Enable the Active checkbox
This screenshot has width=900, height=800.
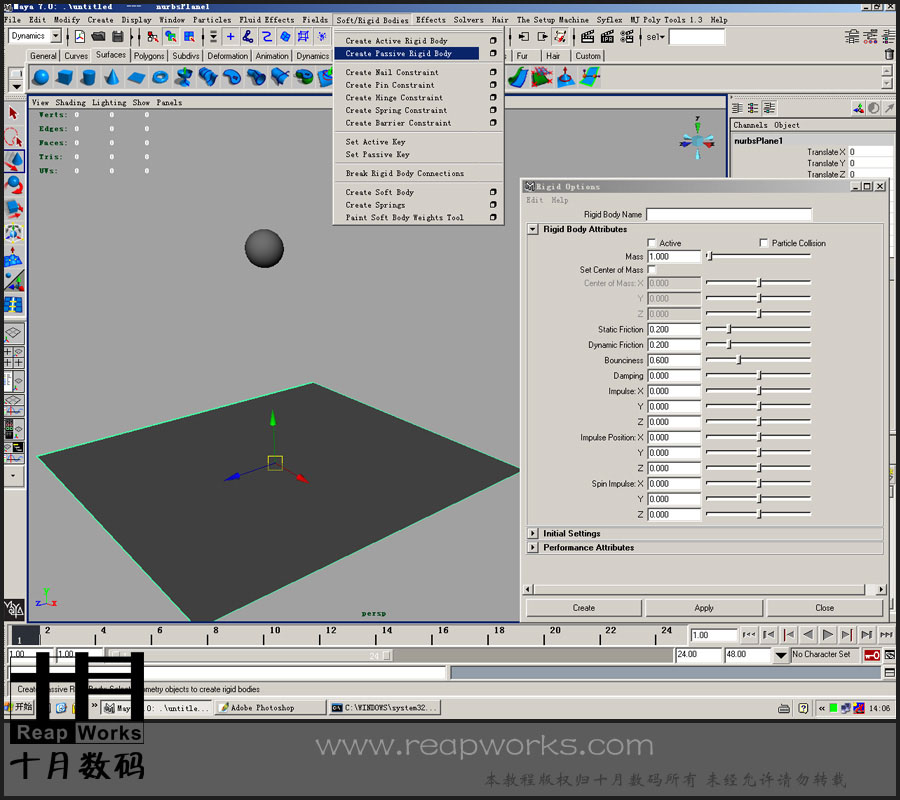coord(651,243)
